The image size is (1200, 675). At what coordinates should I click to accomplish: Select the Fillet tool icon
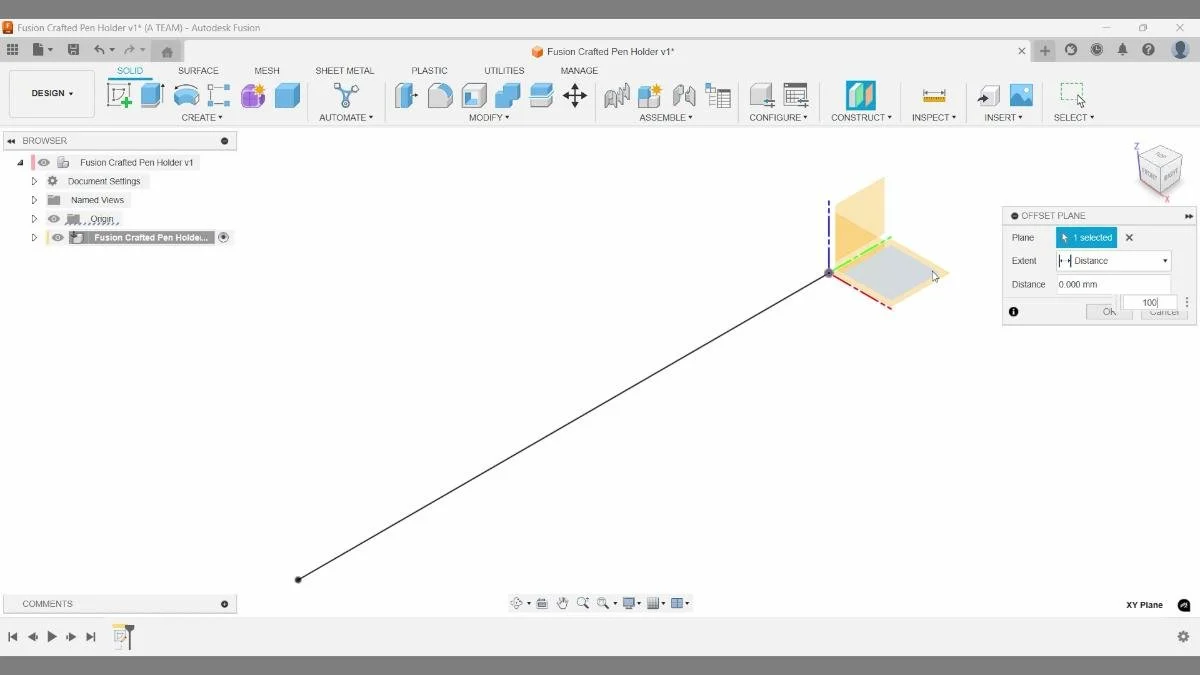tap(440, 95)
